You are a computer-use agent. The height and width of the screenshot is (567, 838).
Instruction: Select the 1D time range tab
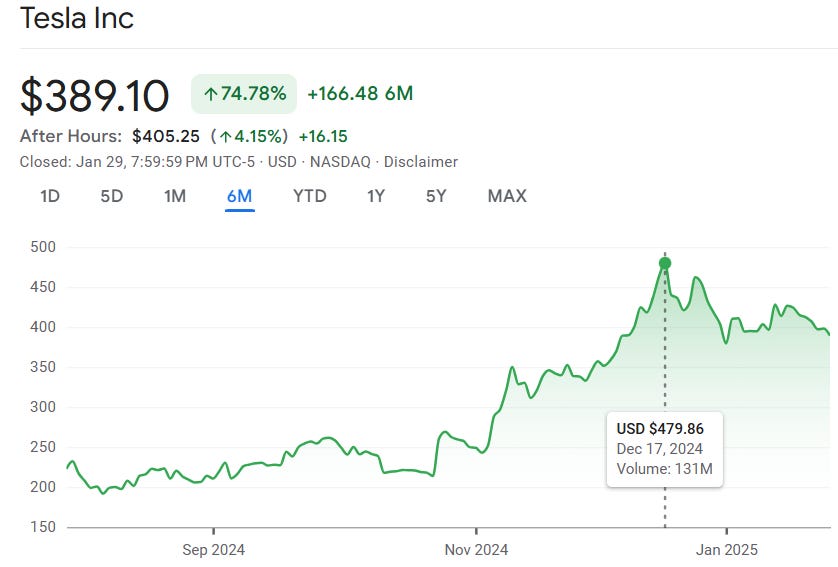point(50,196)
